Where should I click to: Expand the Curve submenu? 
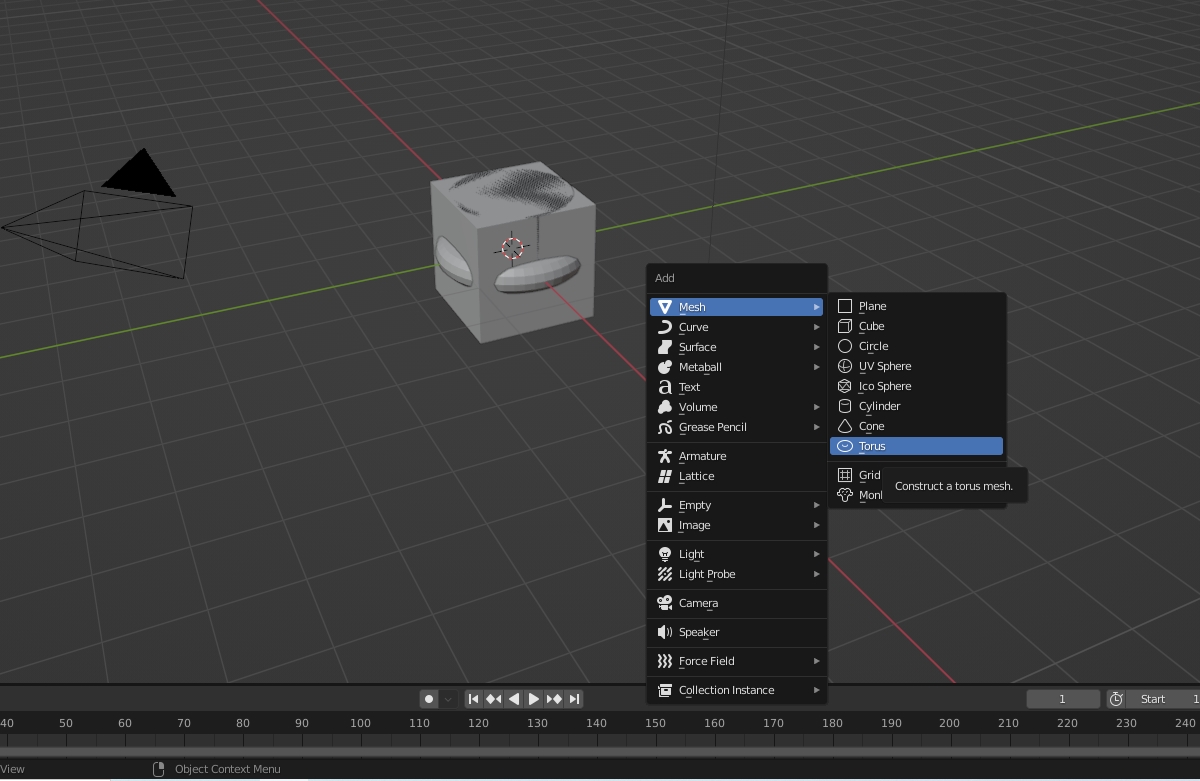[x=736, y=327]
